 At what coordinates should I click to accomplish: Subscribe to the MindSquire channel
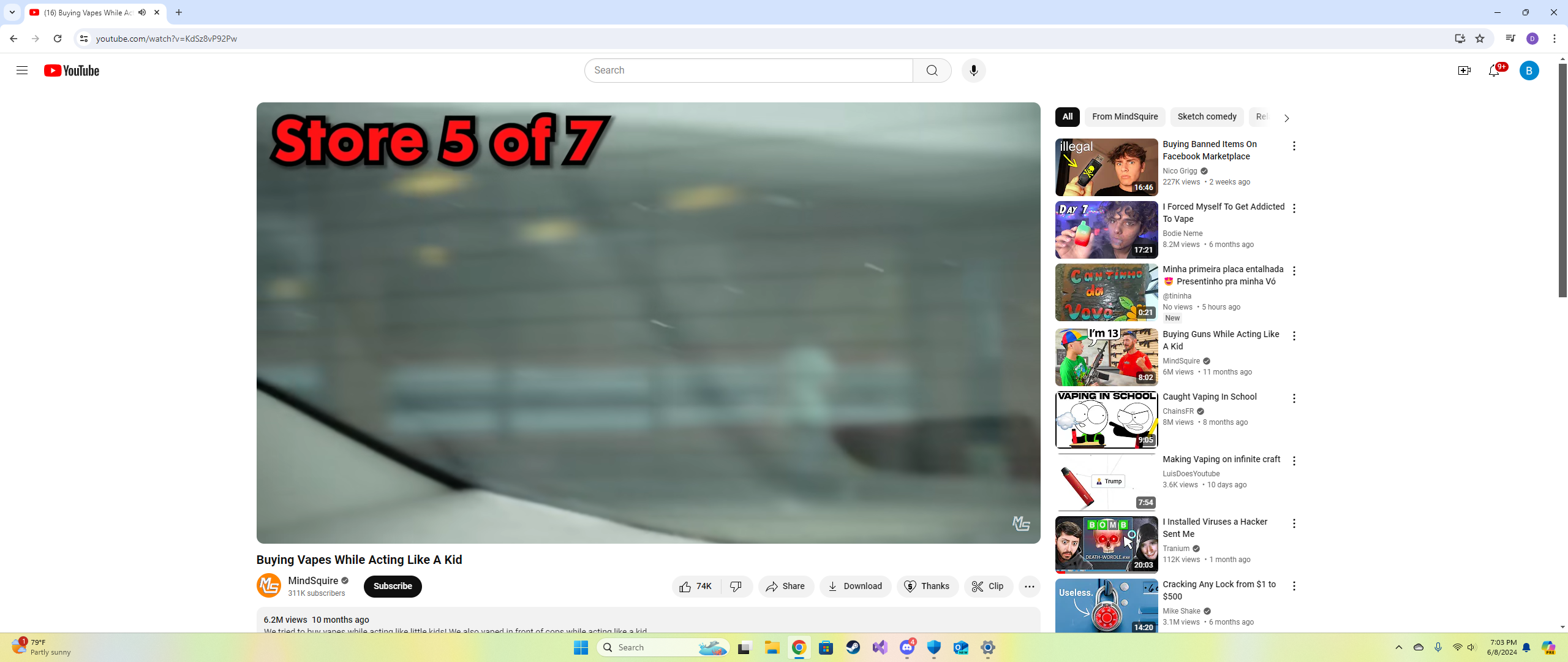(x=393, y=587)
